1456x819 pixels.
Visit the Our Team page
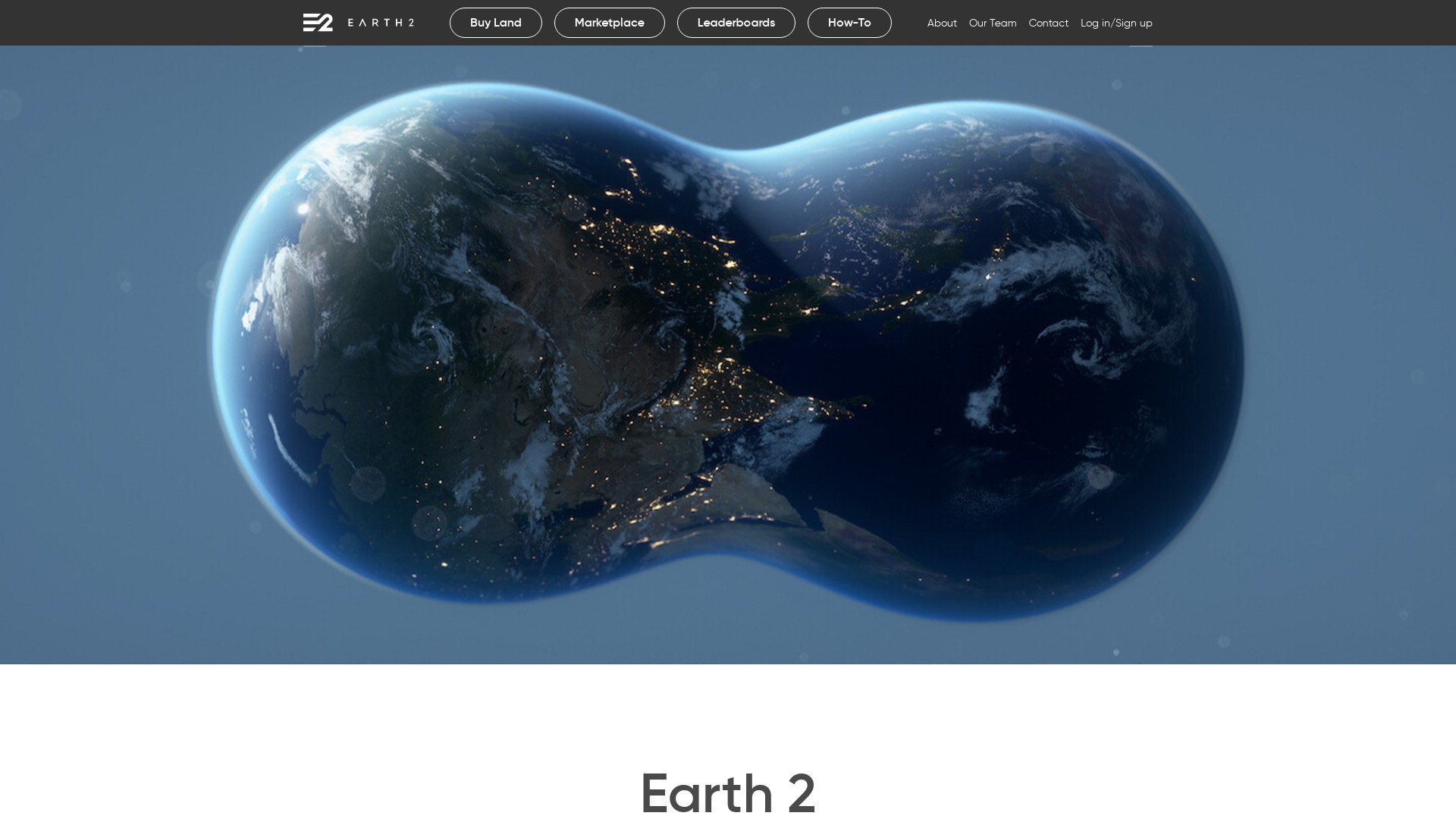click(993, 24)
